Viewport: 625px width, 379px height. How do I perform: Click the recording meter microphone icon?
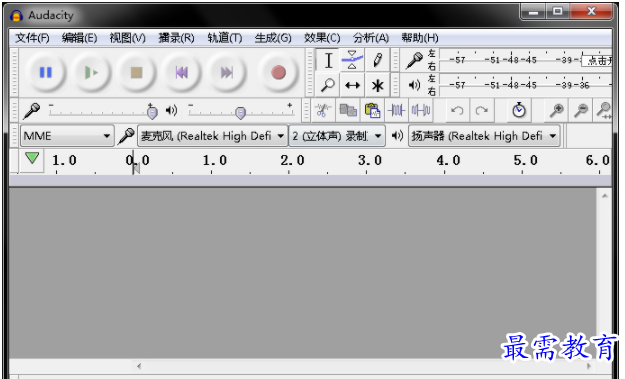(415, 61)
